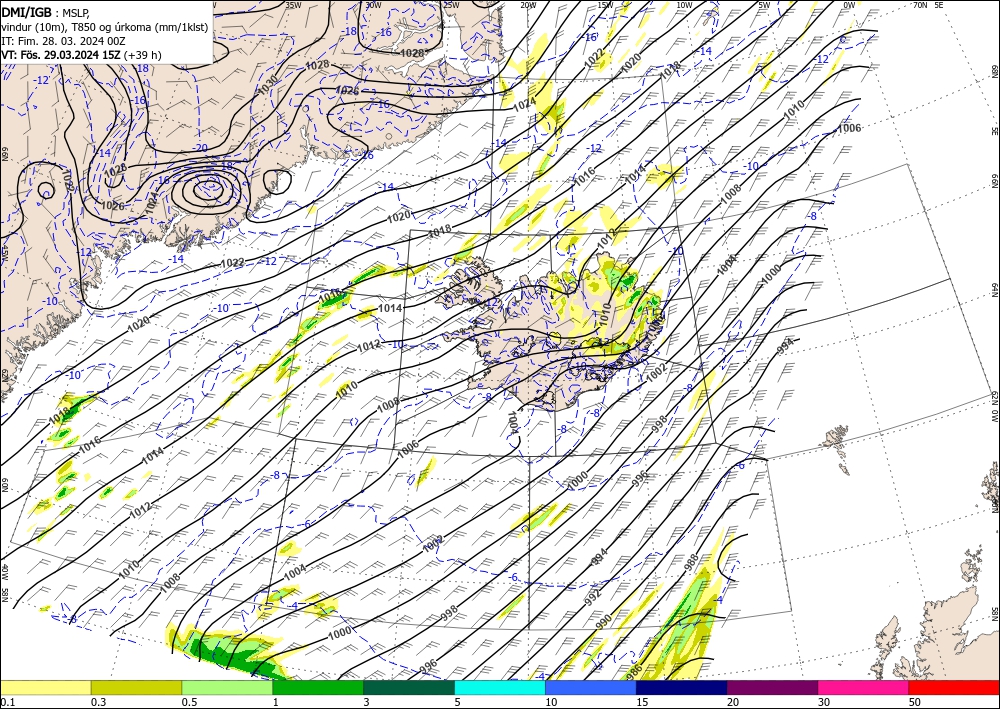This screenshot has height=709, width=1000.
Task: Click the legend value '0.3'
Action: (x=98, y=702)
